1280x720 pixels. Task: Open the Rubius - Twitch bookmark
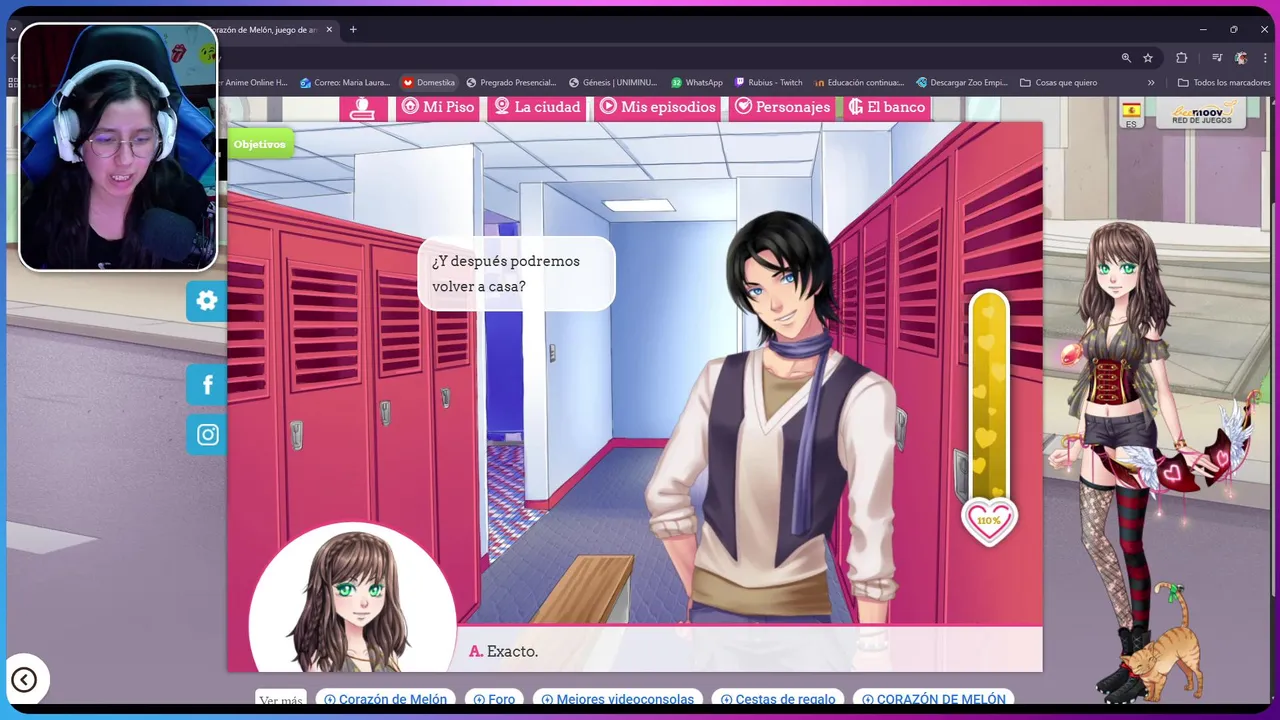click(x=769, y=83)
